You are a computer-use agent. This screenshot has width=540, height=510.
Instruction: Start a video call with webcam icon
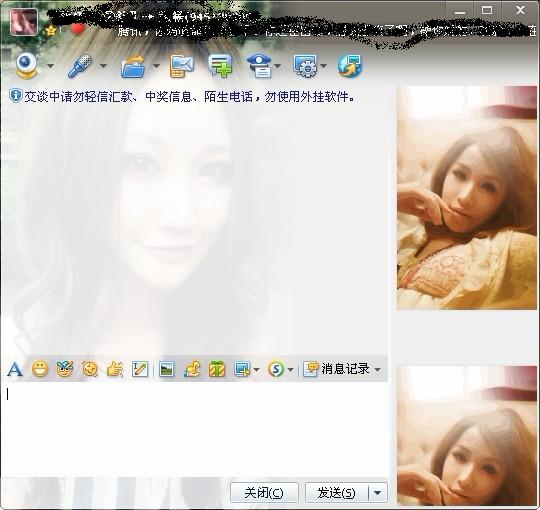coord(27,65)
